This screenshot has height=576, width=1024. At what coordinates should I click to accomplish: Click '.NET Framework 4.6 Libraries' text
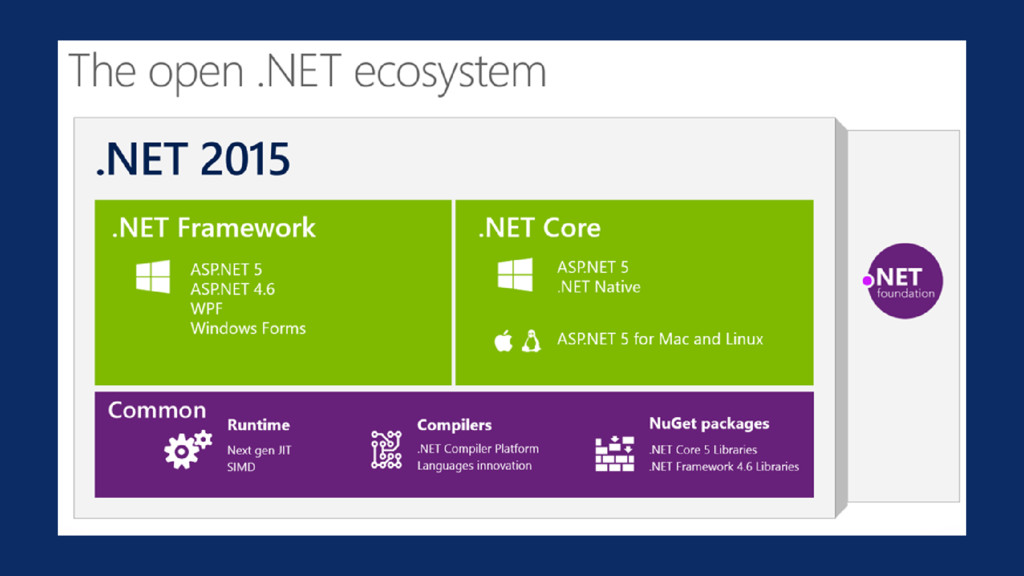(724, 466)
